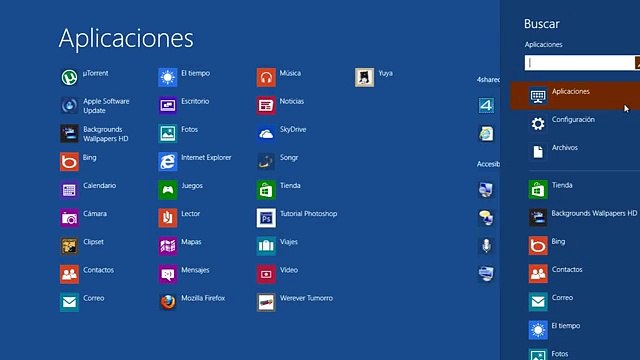
Task: Open the Songr app icon
Action: pos(266,162)
